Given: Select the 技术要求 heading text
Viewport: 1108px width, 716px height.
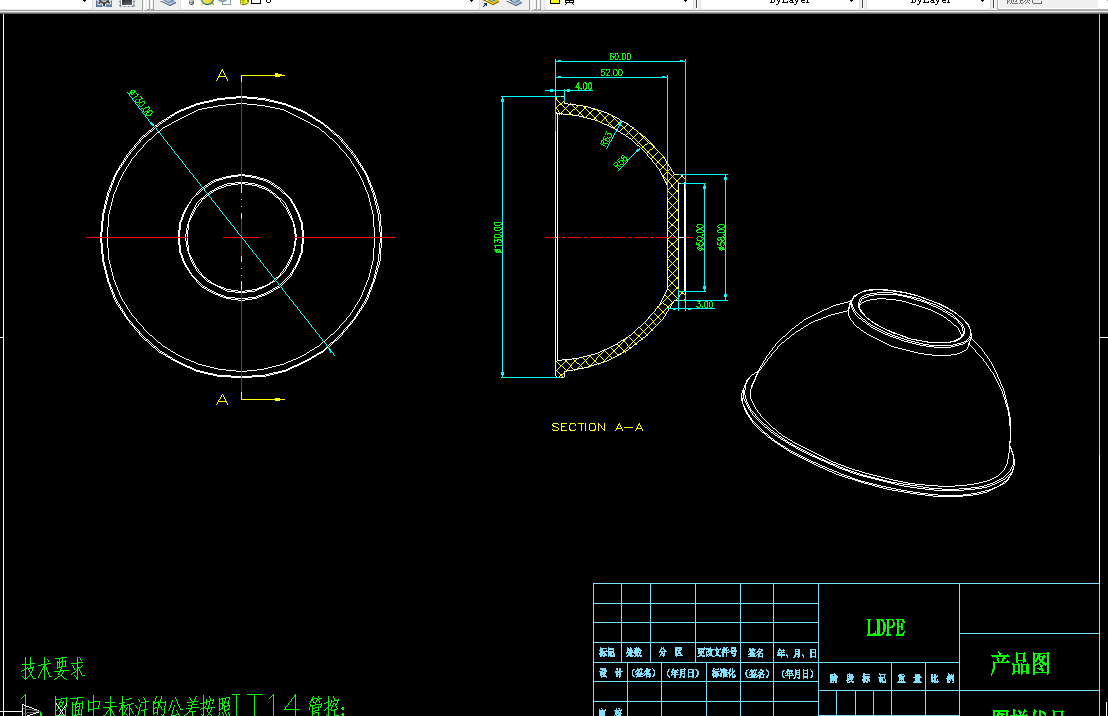Looking at the screenshot, I should point(53,668).
